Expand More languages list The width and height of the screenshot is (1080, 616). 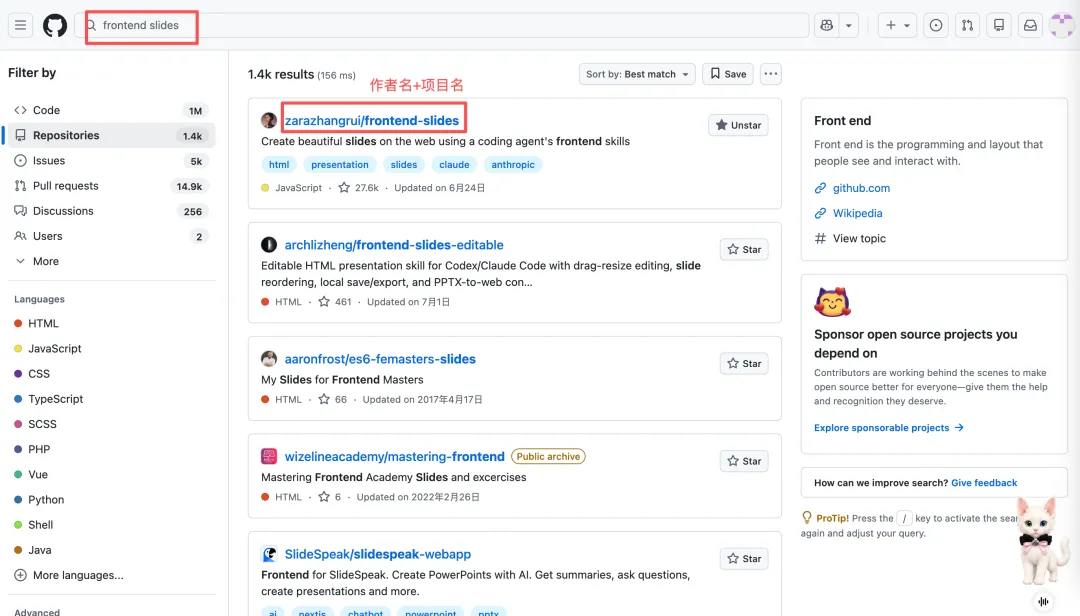pos(69,575)
